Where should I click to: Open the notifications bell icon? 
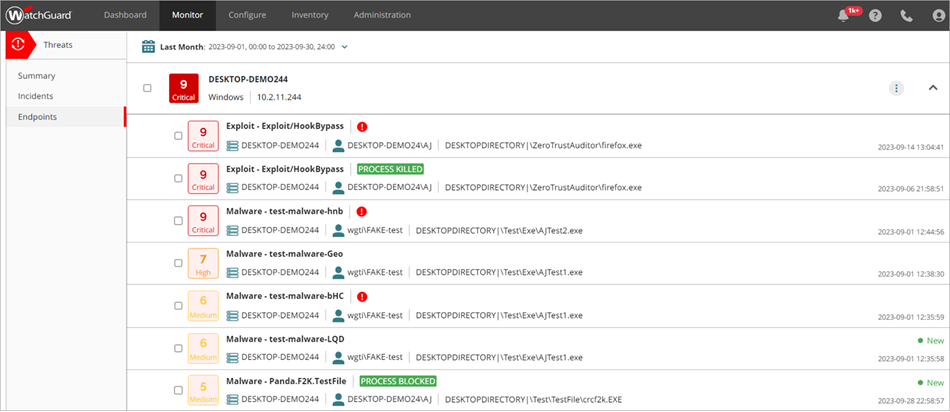tap(844, 16)
